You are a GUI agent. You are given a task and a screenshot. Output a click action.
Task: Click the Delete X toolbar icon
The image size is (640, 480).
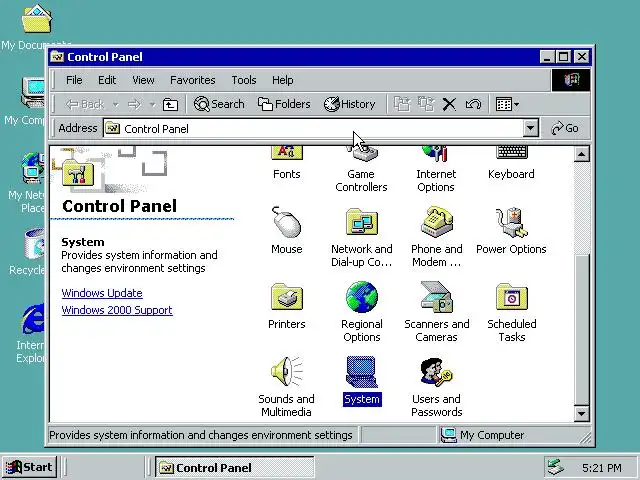449,104
